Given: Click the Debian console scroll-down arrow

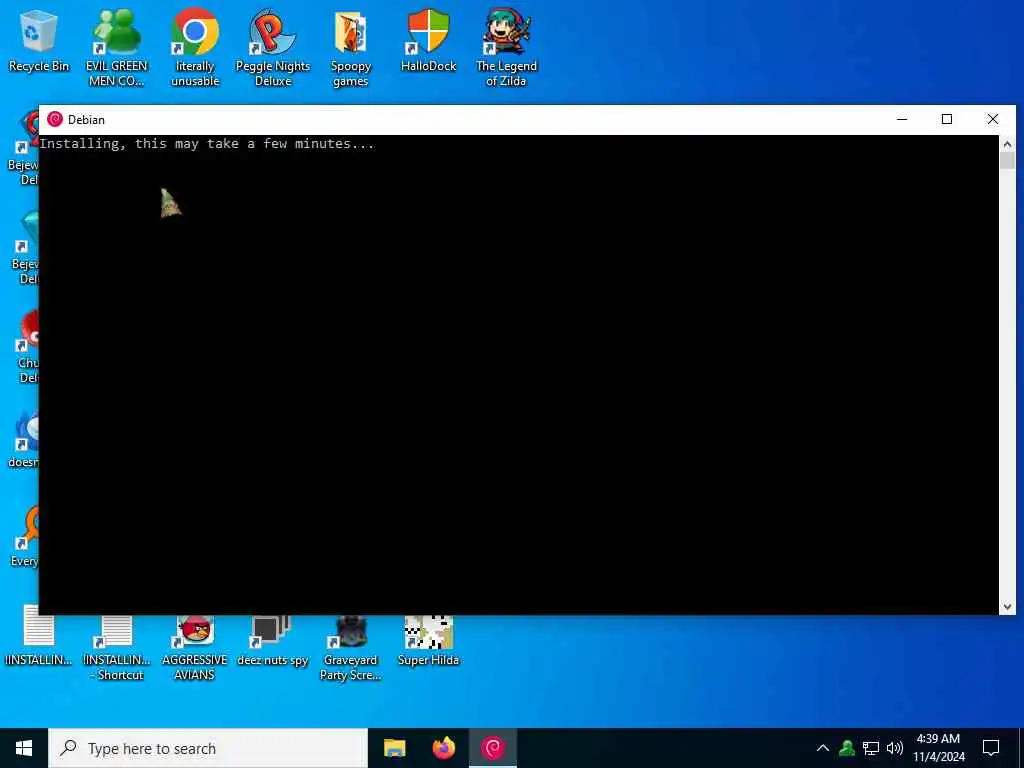Looking at the screenshot, I should click(1007, 607).
